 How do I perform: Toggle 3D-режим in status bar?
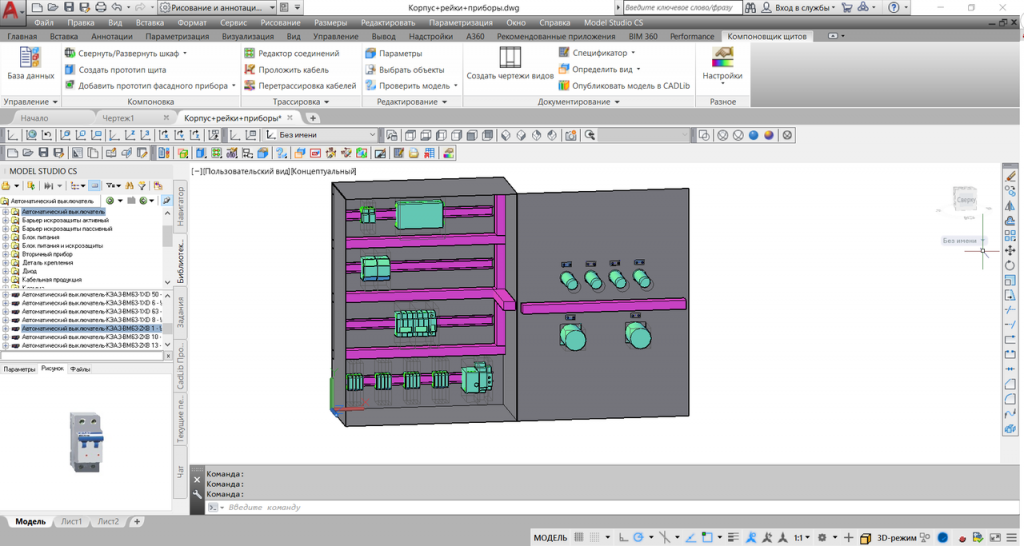click(896, 538)
